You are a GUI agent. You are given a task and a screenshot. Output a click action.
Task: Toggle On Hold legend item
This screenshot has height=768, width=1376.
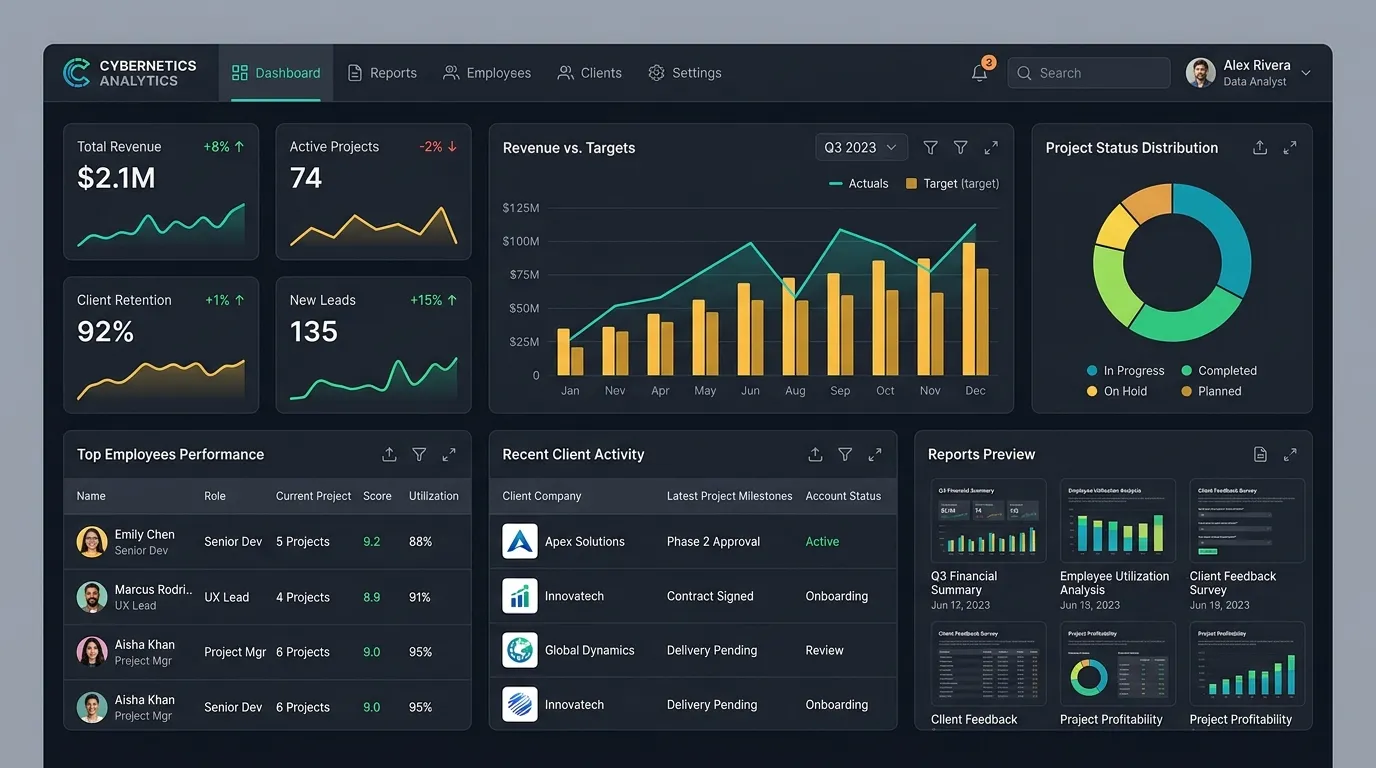tap(1117, 392)
